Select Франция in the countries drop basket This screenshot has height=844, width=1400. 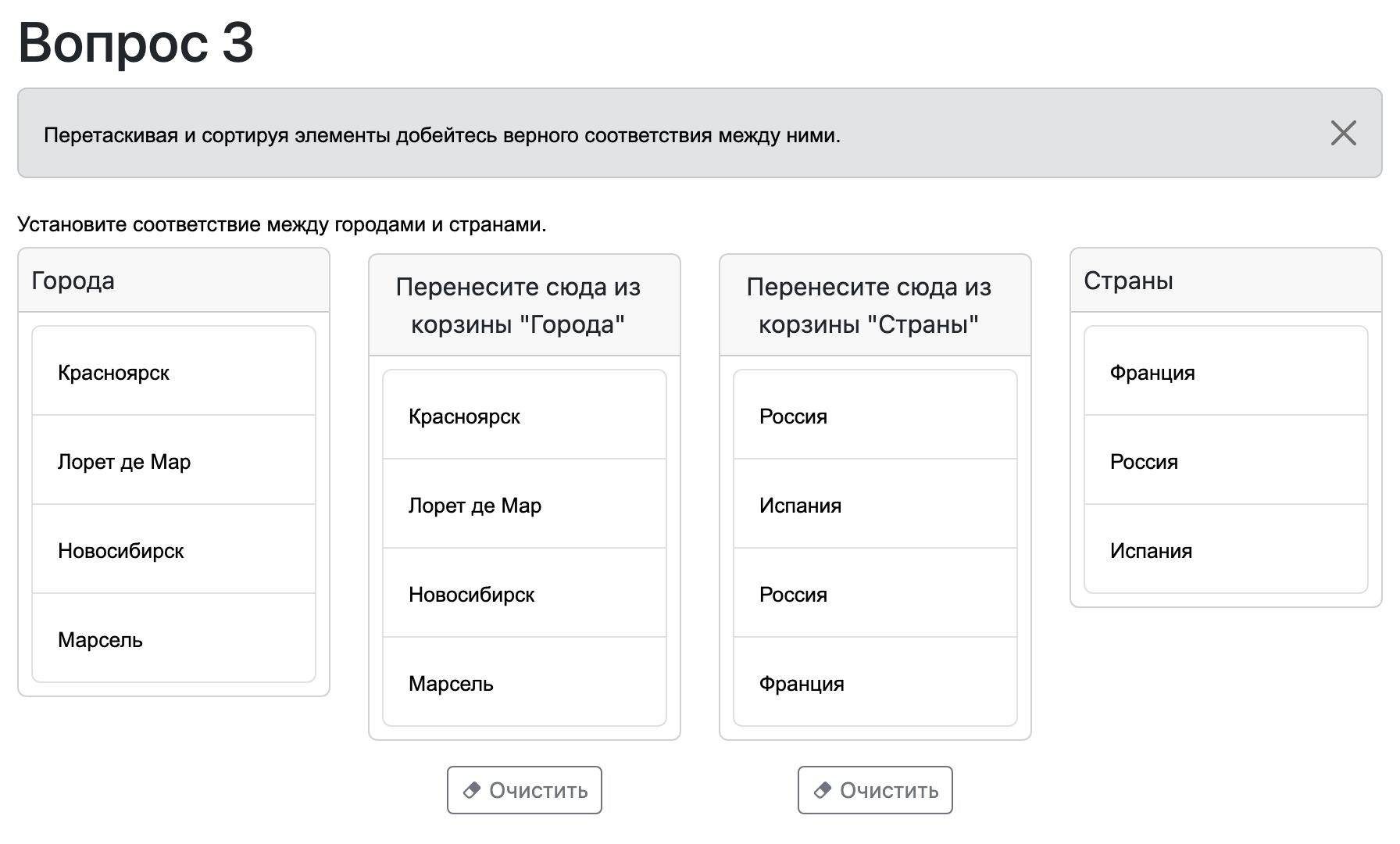(x=875, y=683)
